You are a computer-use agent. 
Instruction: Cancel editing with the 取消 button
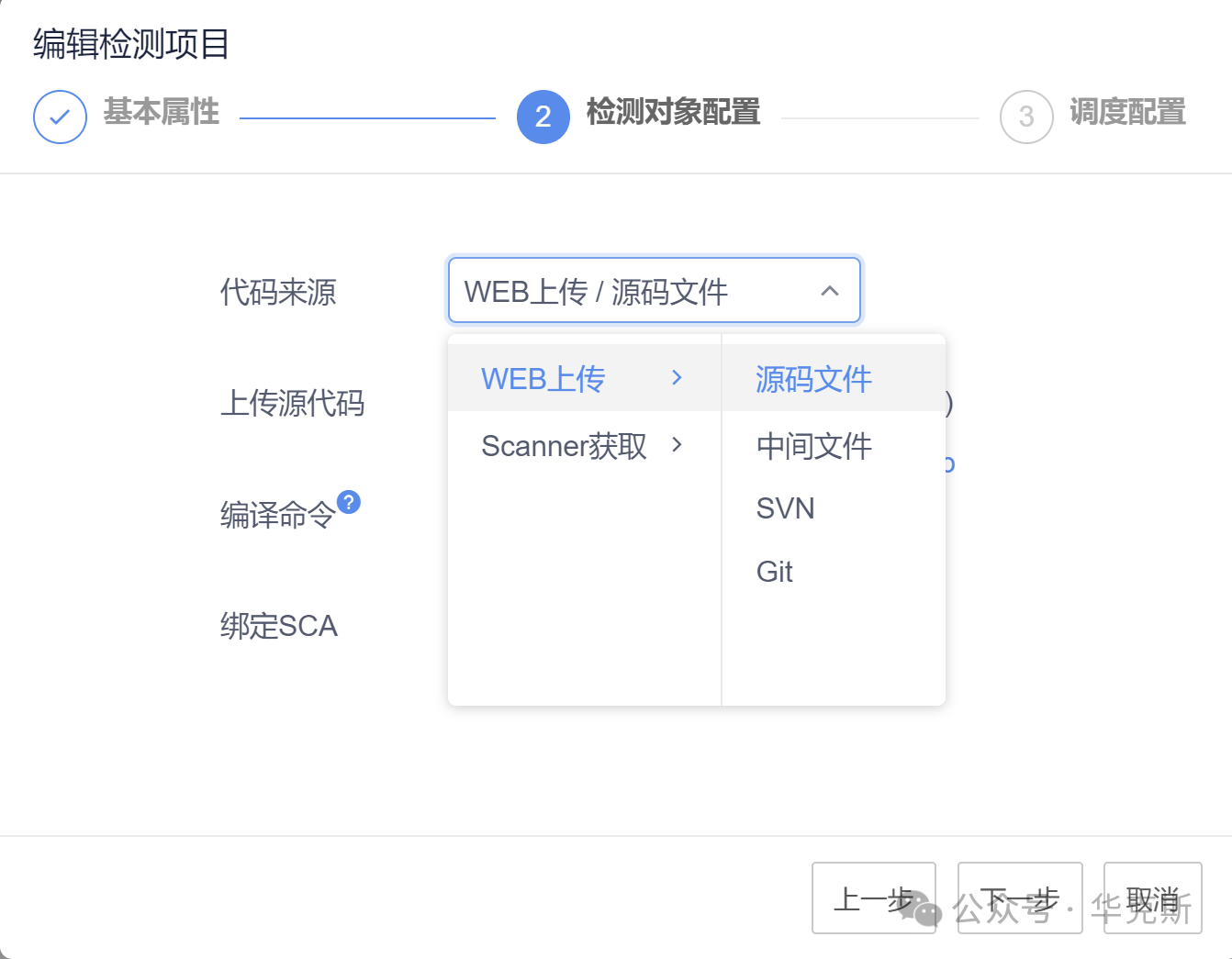[x=1152, y=898]
